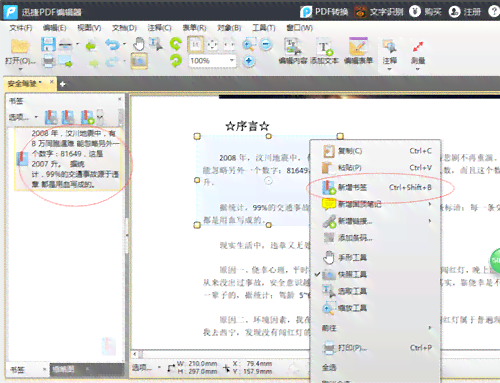Open the 注释(C) menu
The width and height of the screenshot is (500, 383).
159,28
